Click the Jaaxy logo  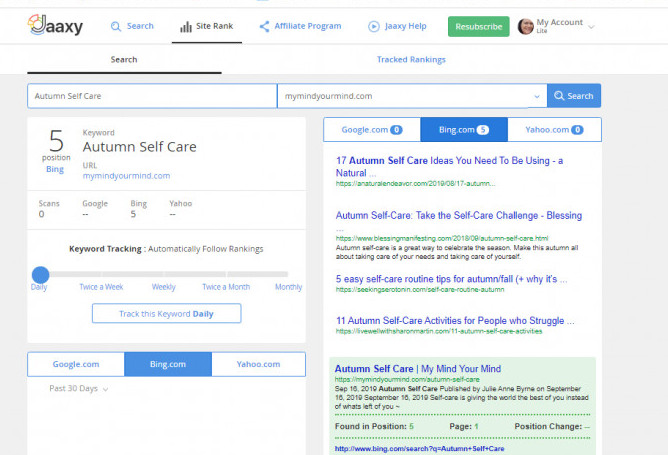(x=55, y=26)
